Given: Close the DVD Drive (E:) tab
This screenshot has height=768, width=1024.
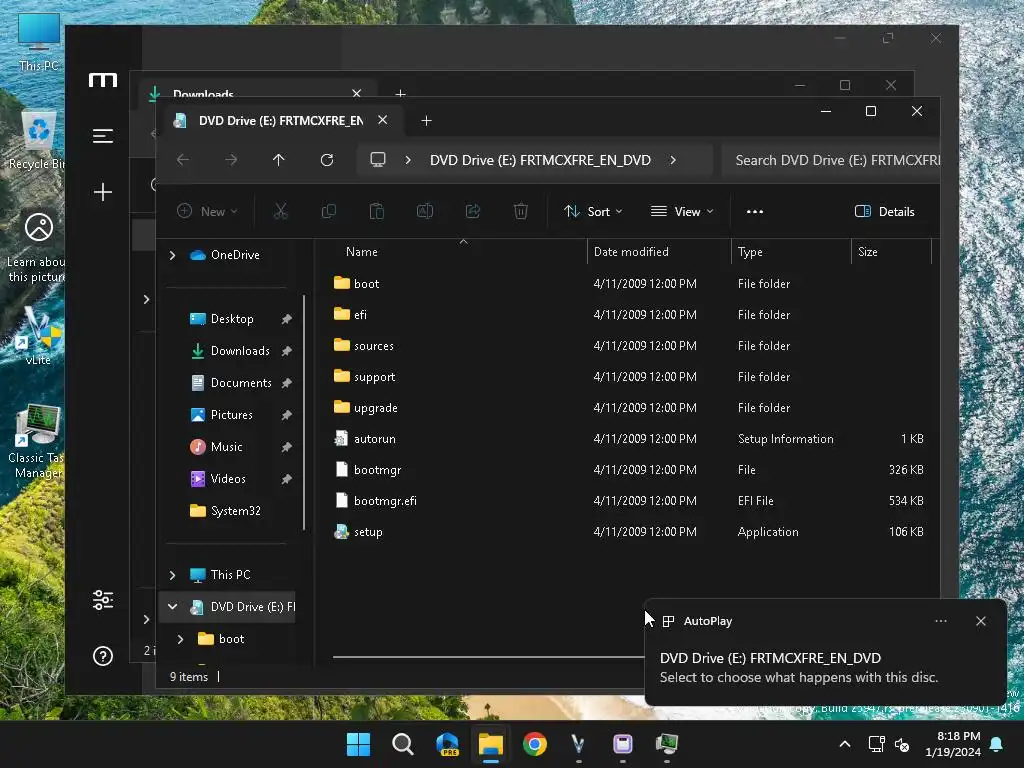Looking at the screenshot, I should (383, 120).
